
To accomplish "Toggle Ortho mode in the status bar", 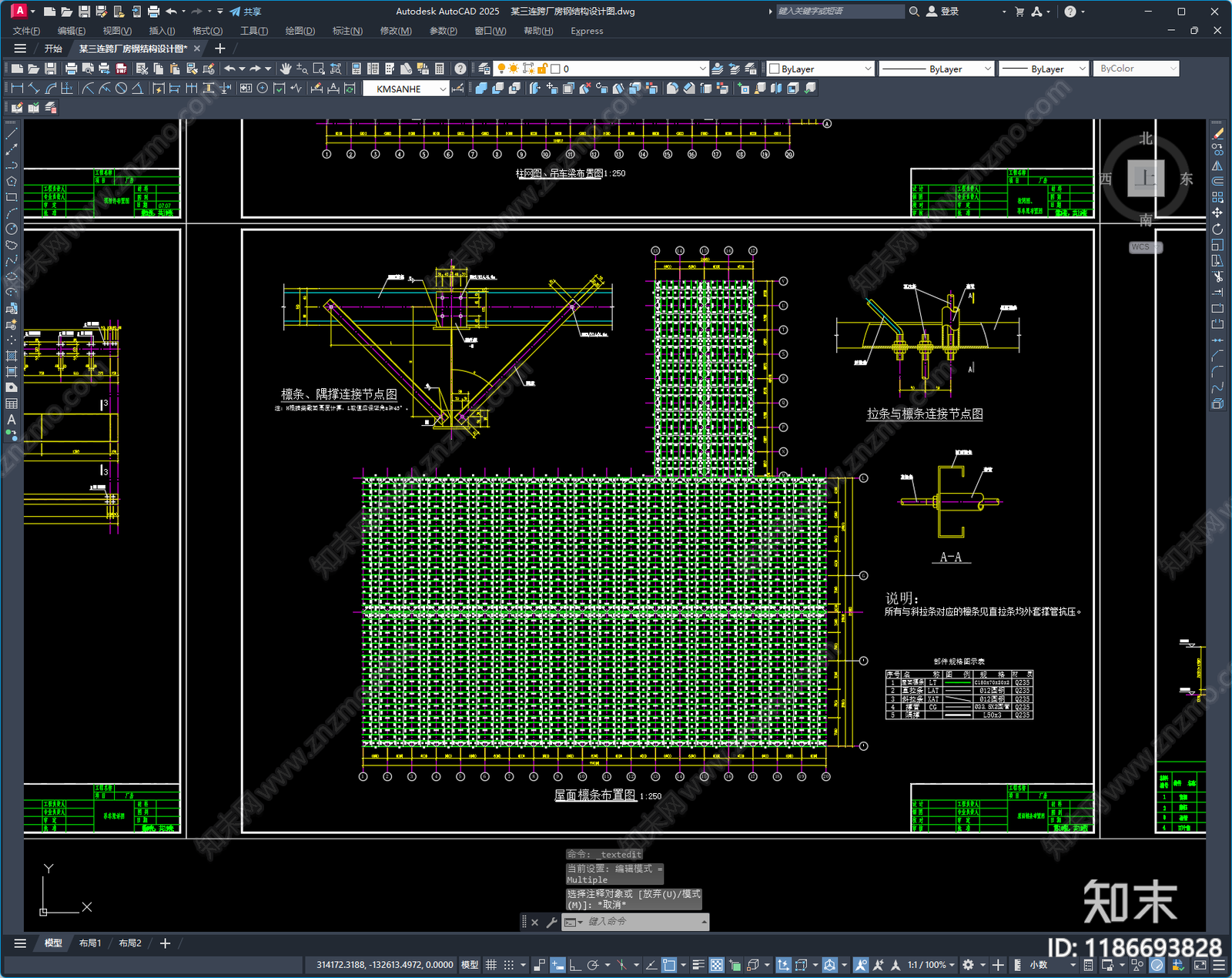I will (574, 965).
